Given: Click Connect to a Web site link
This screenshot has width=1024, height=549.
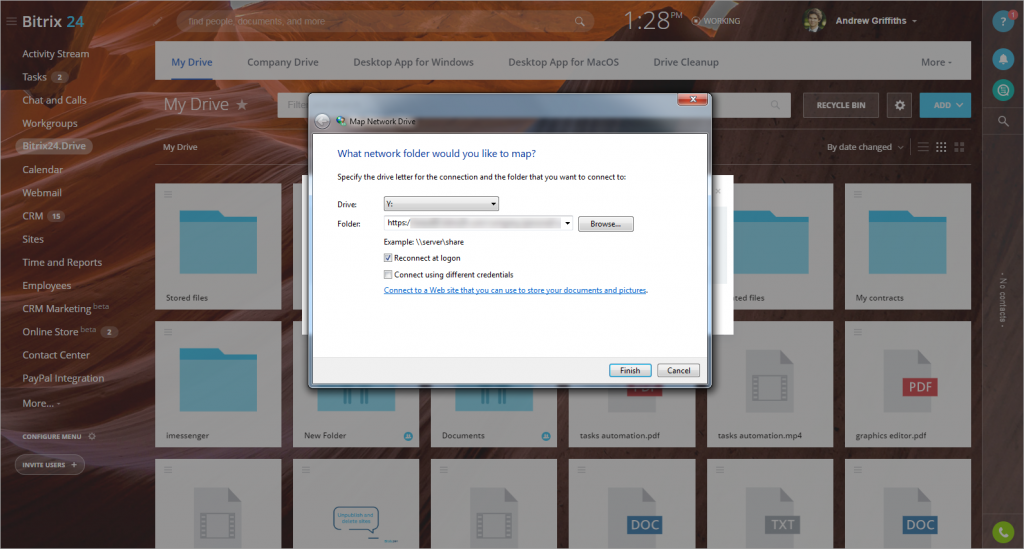Looking at the screenshot, I should tap(515, 290).
